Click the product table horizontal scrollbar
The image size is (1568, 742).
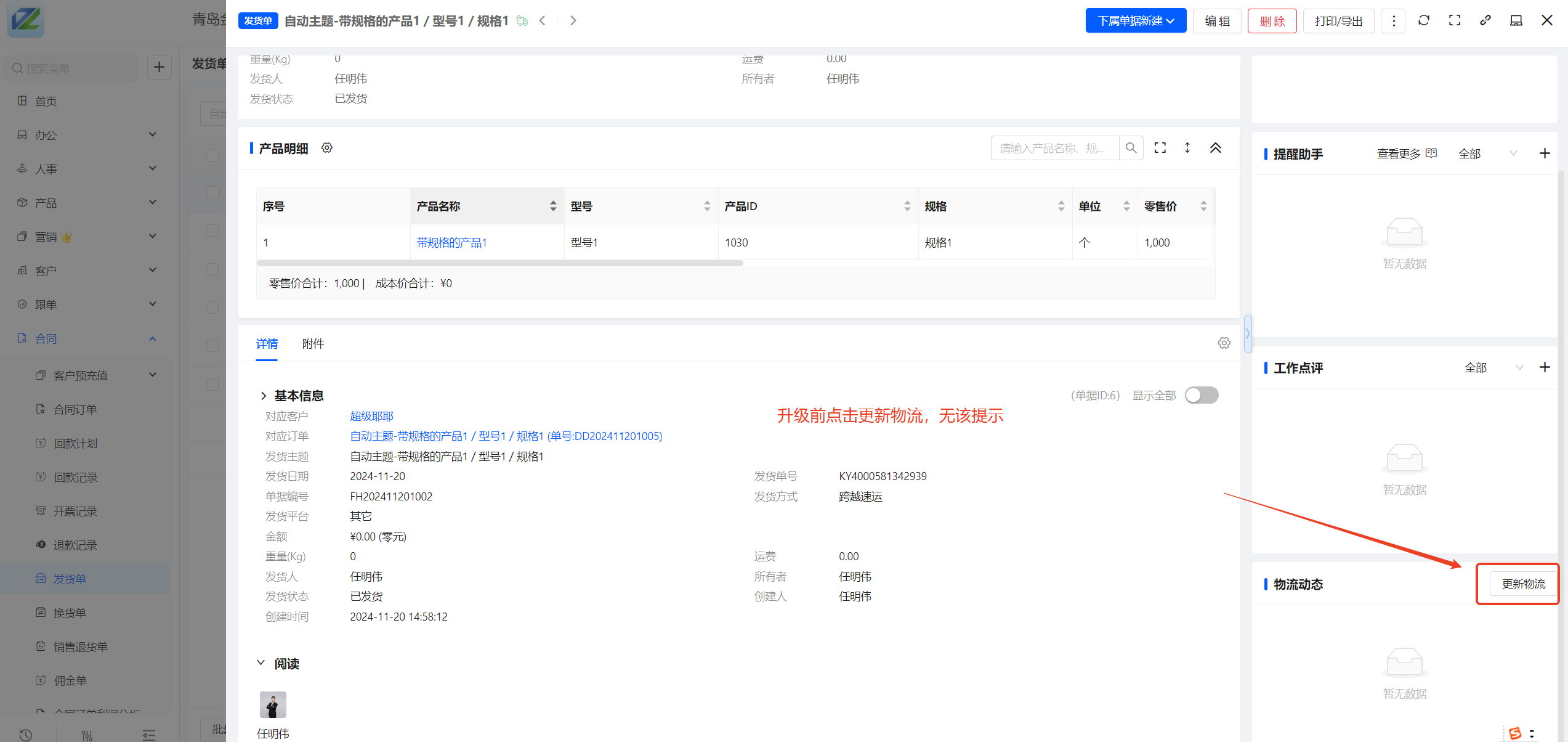(x=499, y=263)
